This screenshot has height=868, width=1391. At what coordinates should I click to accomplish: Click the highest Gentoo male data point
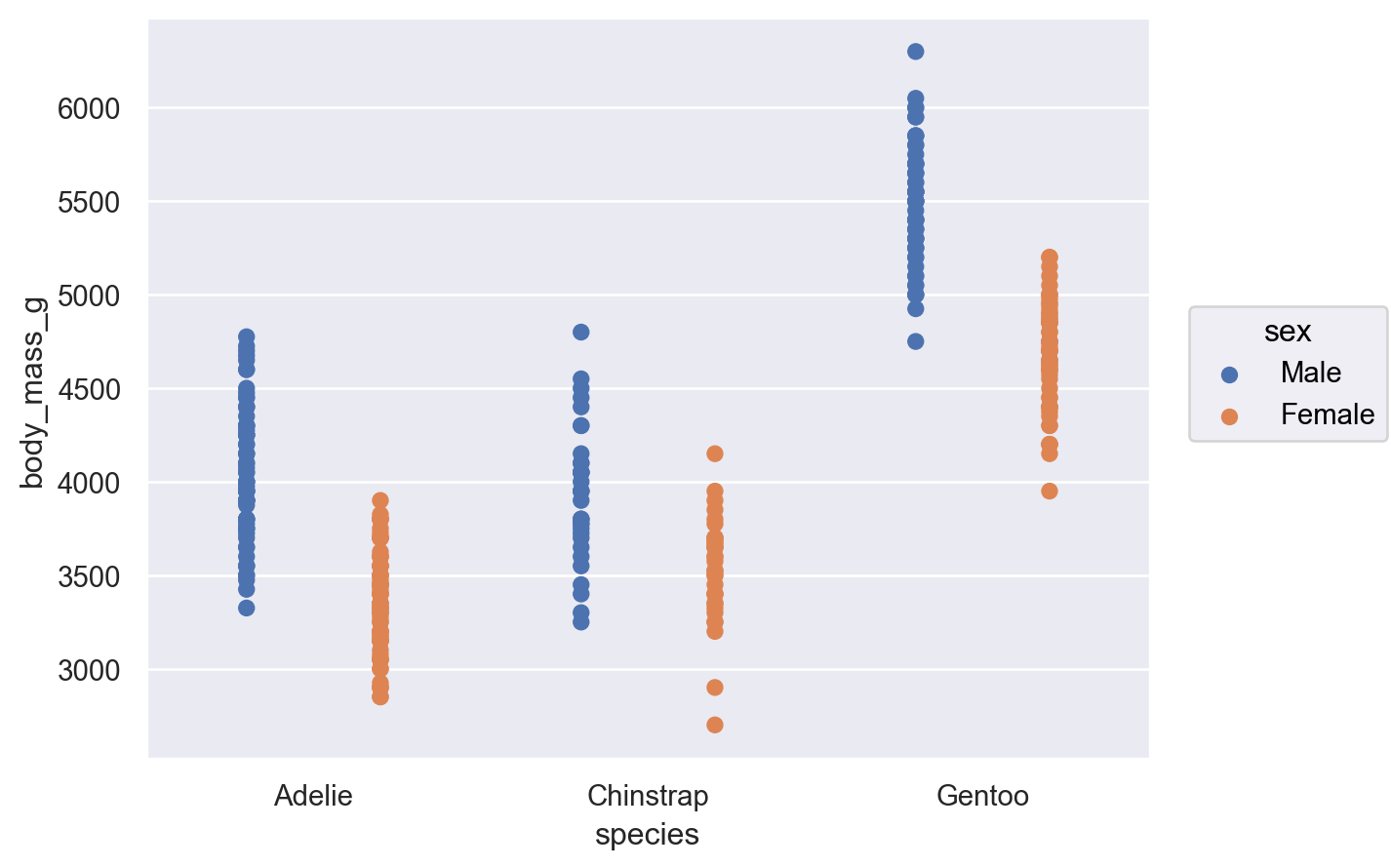pos(915,52)
